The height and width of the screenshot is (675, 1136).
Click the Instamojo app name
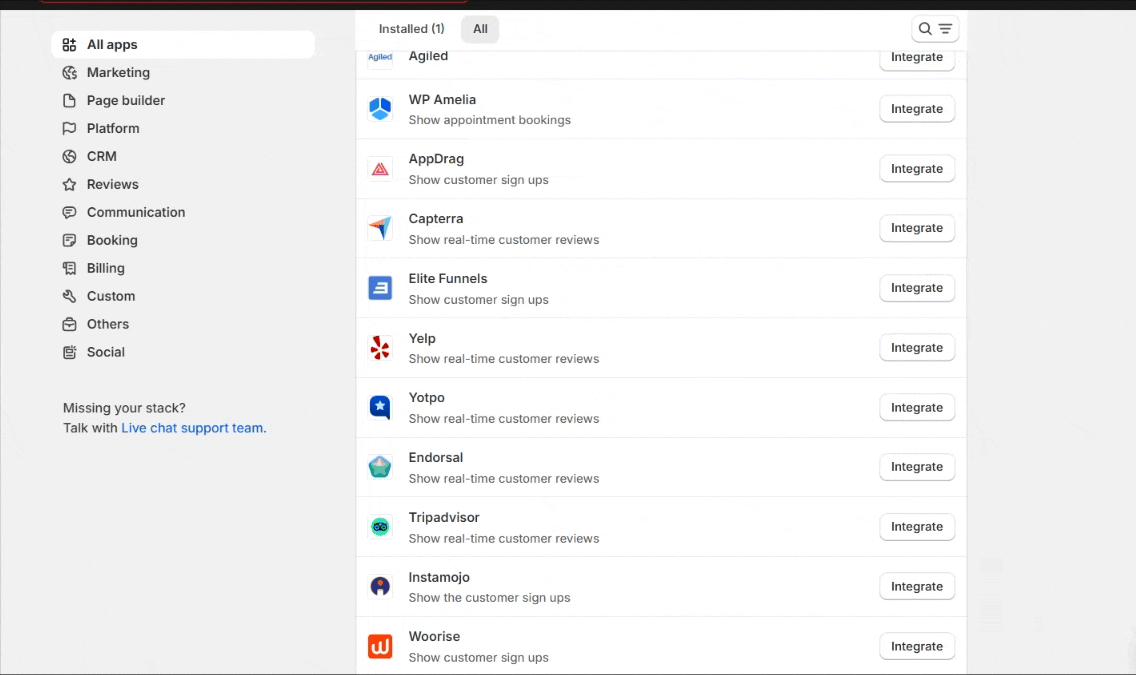(x=439, y=577)
